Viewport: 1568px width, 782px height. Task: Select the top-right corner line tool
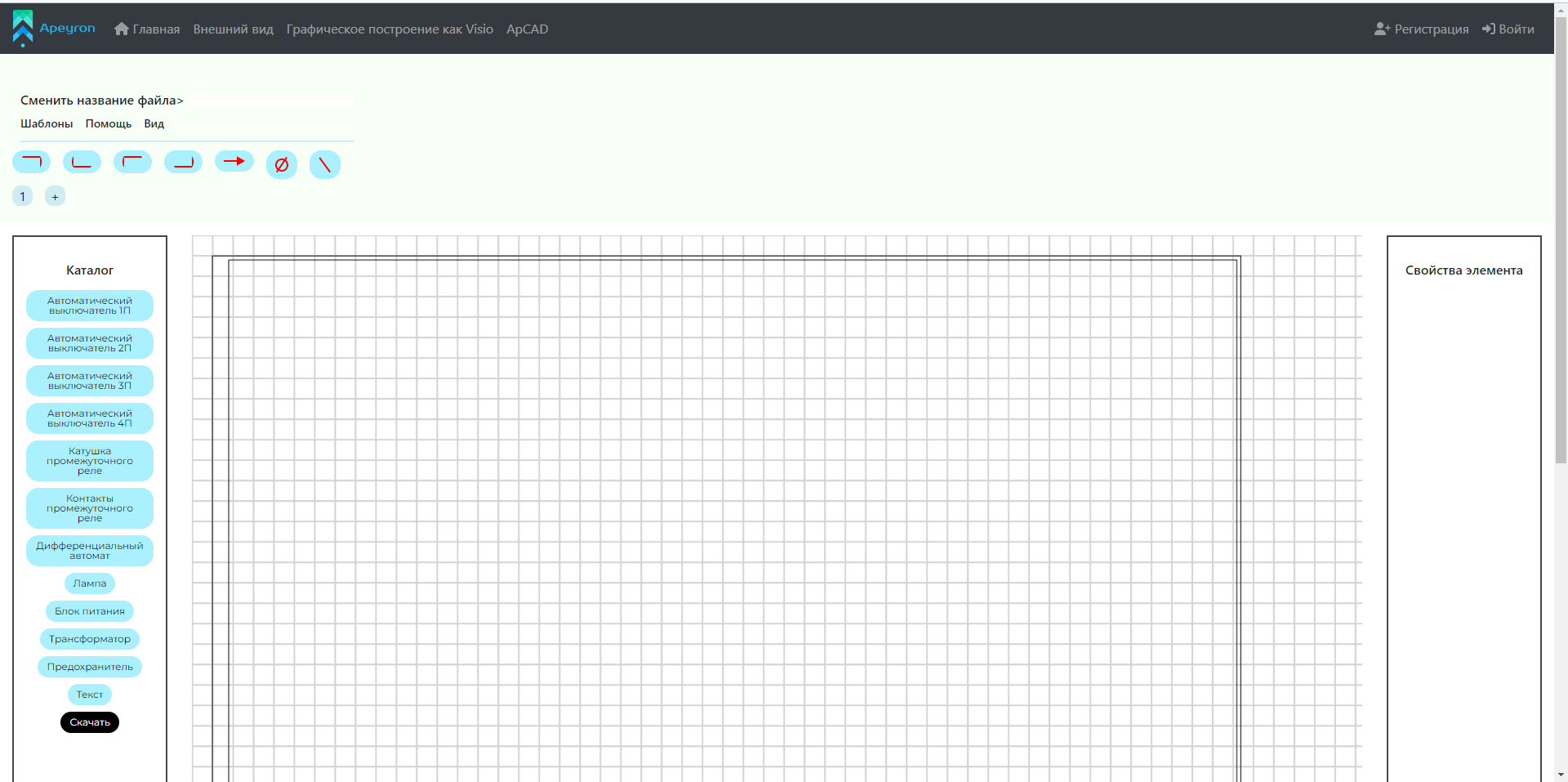click(31, 162)
